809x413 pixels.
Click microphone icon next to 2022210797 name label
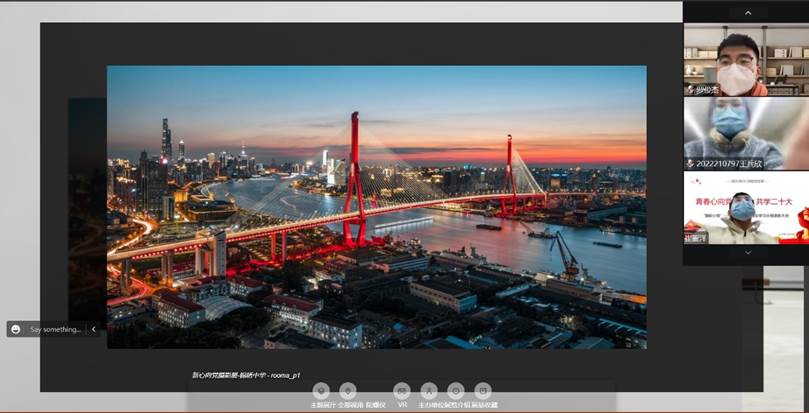[x=690, y=164]
